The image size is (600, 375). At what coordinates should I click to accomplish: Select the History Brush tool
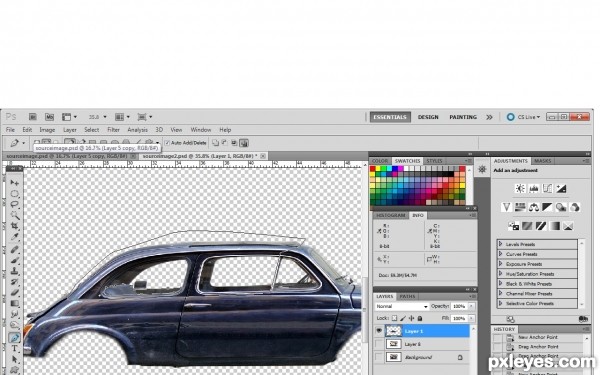click(15, 282)
